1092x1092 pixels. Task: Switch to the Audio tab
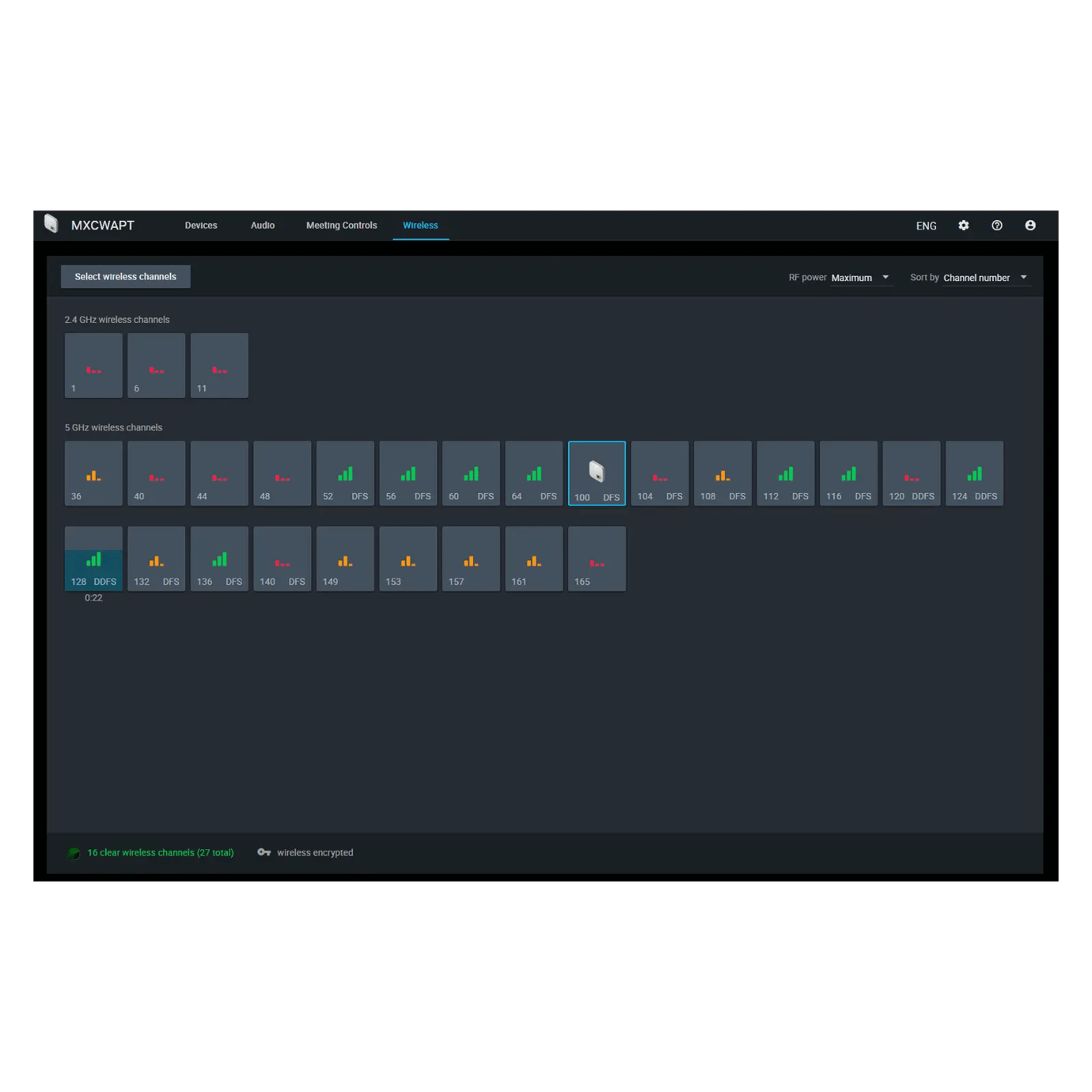[263, 226]
